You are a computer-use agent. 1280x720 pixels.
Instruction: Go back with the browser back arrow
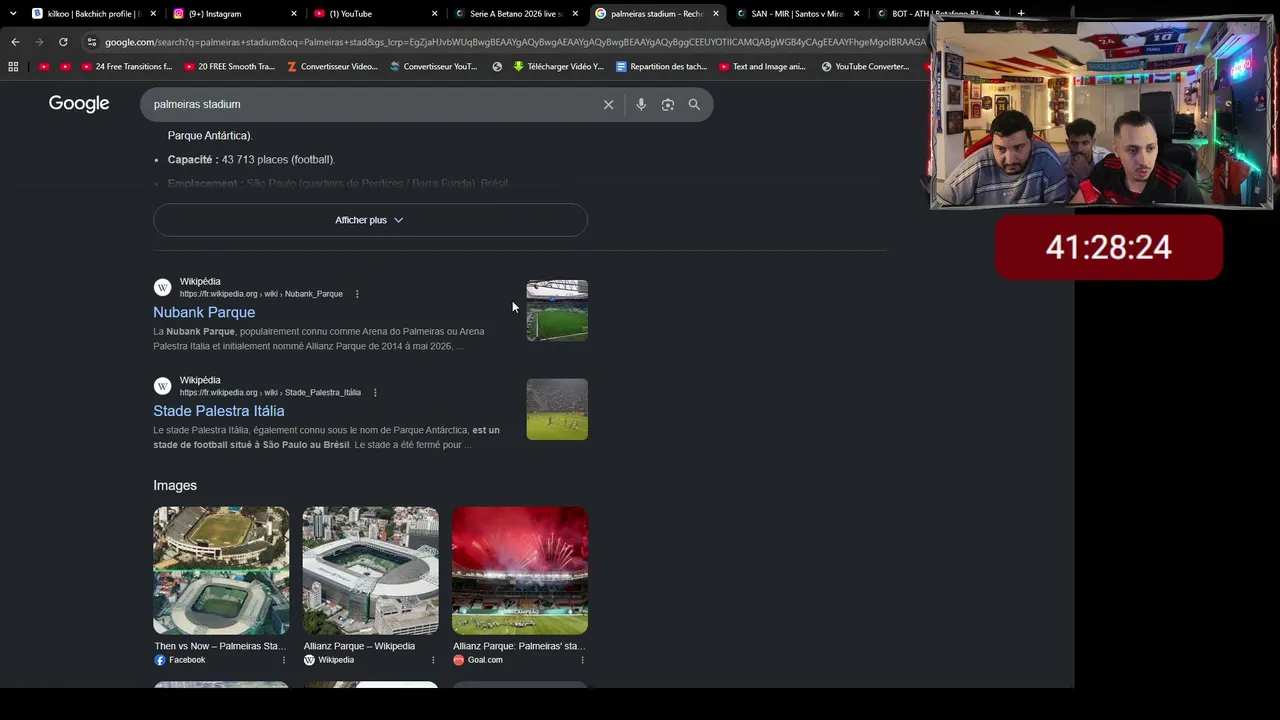coord(15,42)
